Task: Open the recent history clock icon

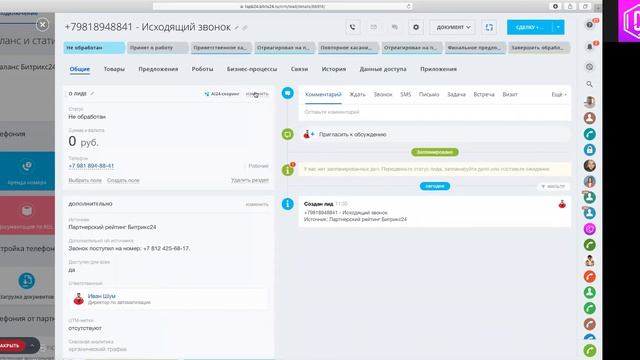Action: coord(589,67)
